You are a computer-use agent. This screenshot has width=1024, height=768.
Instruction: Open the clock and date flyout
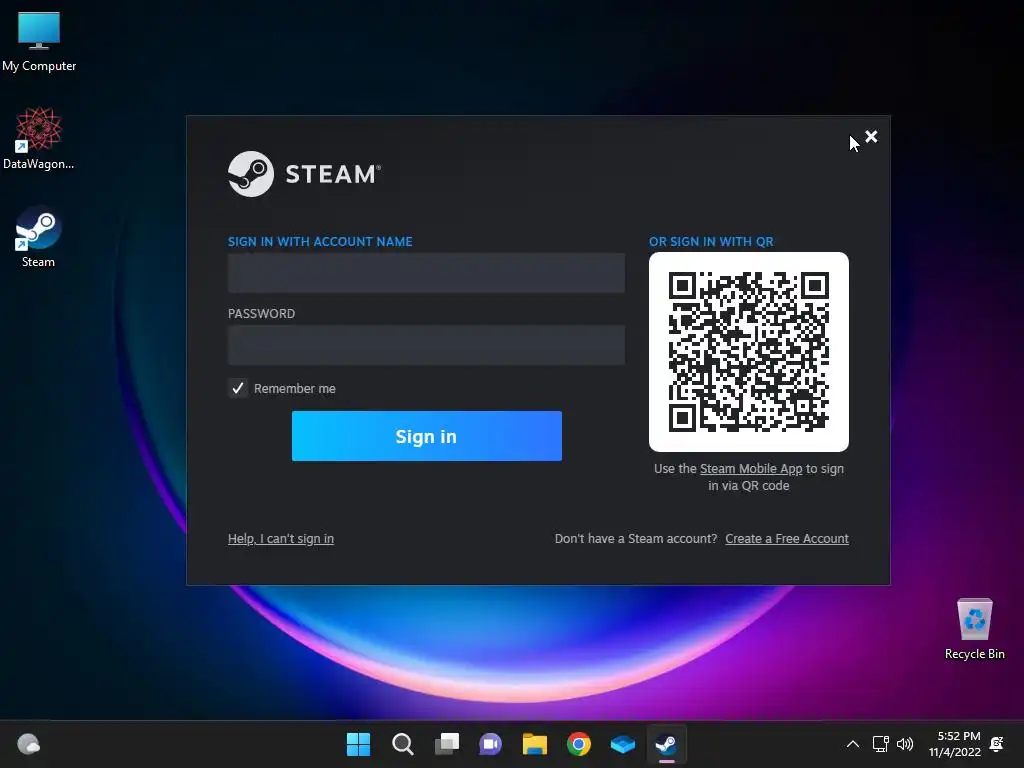pyautogui.click(x=955, y=744)
